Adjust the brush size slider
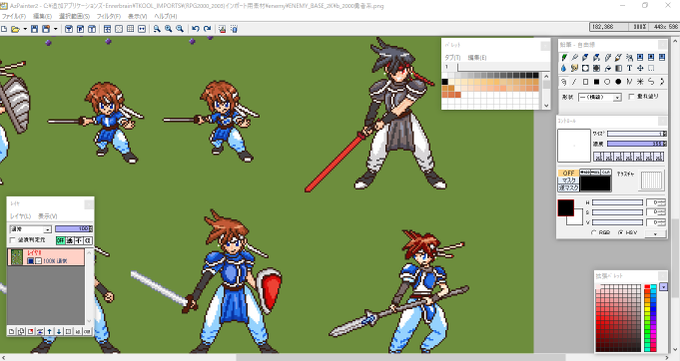 click(x=636, y=134)
